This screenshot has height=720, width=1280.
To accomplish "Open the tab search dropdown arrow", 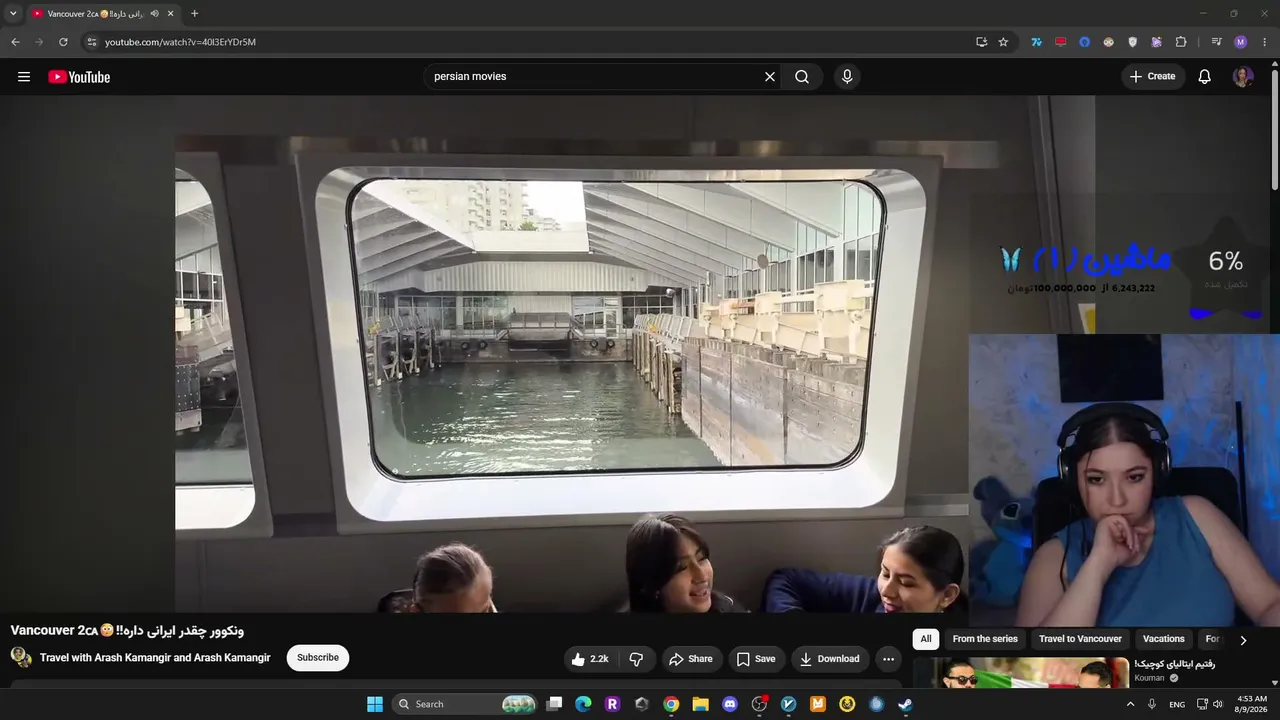I will pos(13,14).
